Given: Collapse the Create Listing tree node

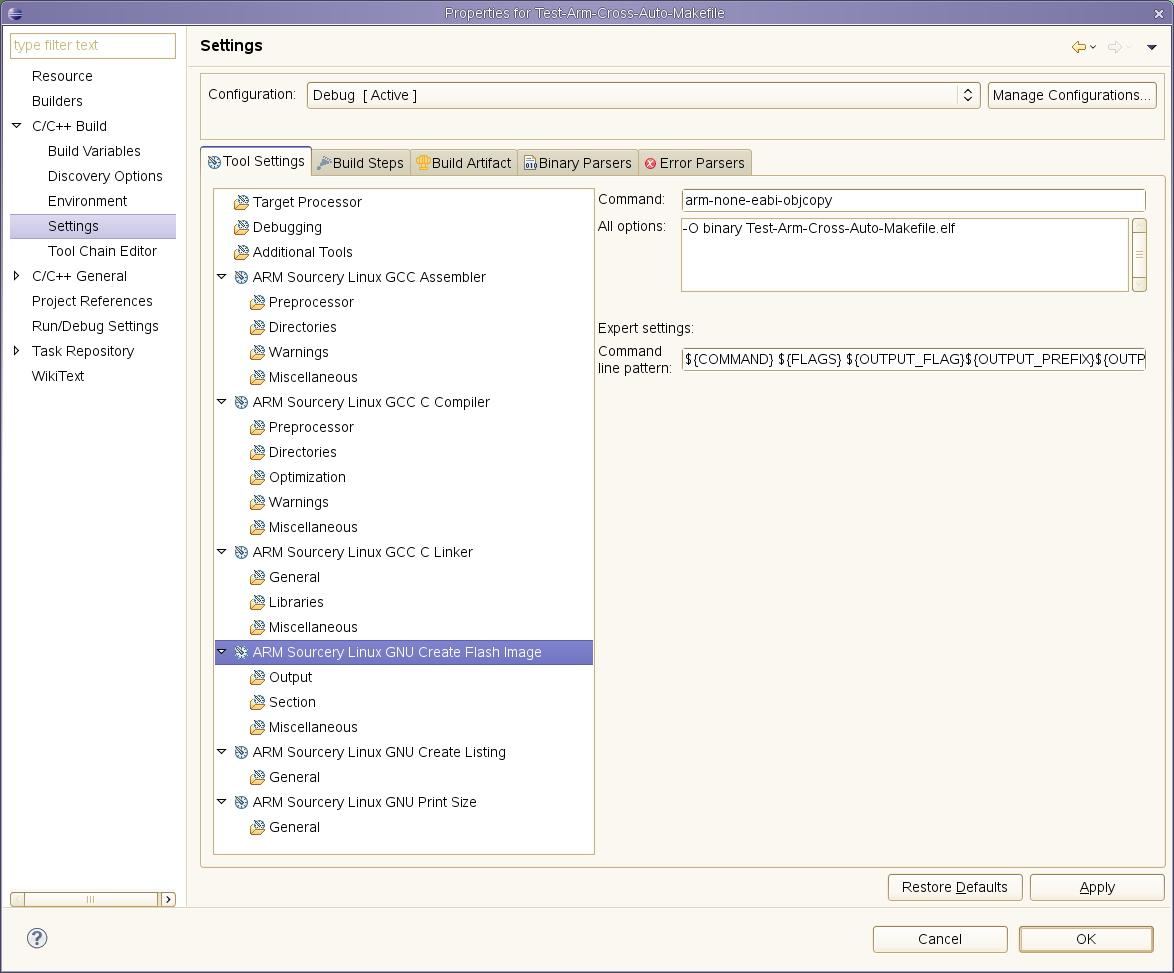Looking at the screenshot, I should (222, 751).
